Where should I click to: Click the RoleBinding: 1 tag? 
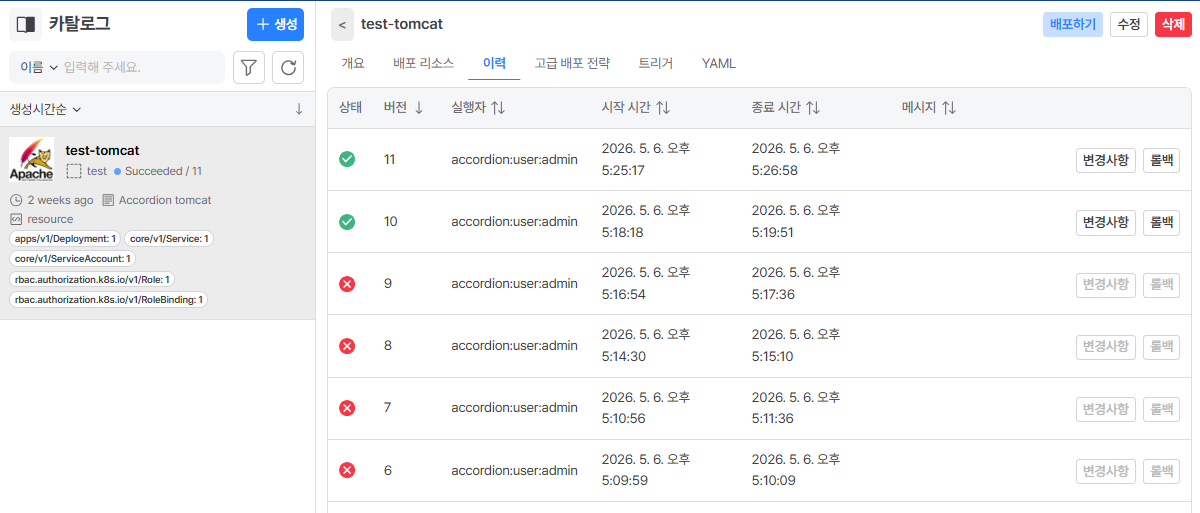pos(109,299)
